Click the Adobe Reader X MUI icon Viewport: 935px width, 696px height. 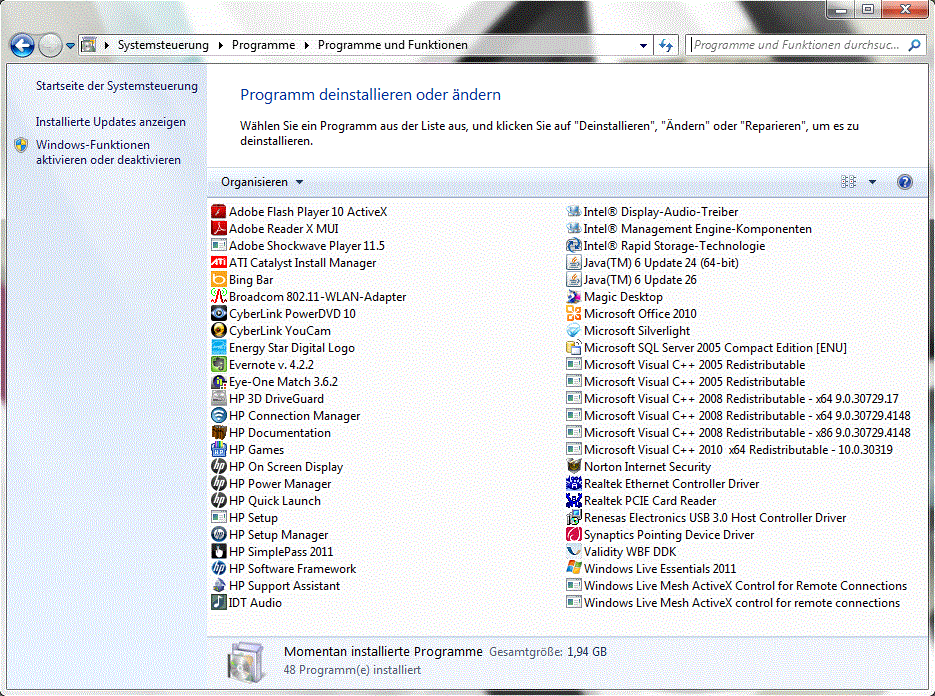point(219,228)
